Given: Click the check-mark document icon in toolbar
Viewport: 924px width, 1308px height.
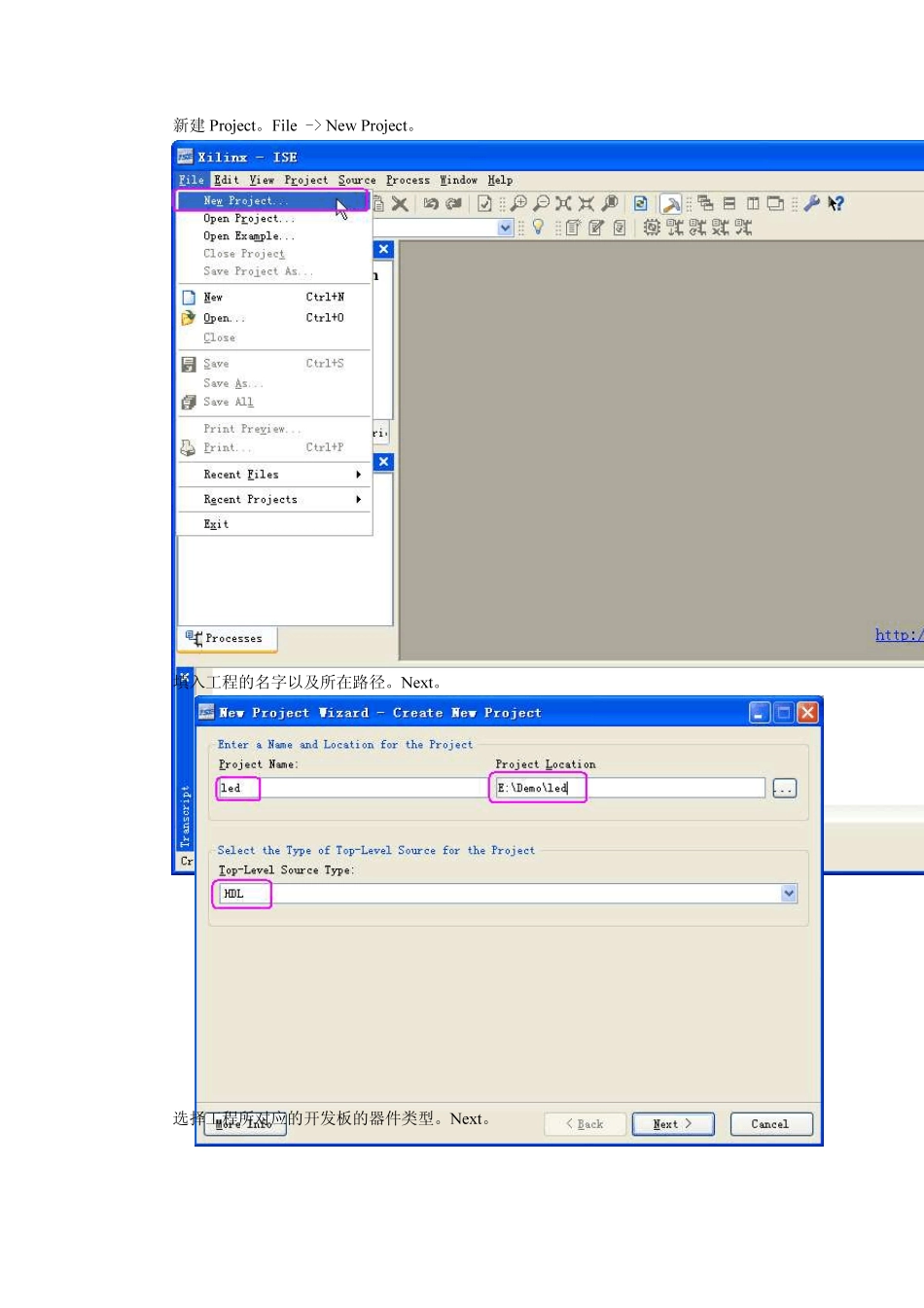Looking at the screenshot, I should point(484,203).
